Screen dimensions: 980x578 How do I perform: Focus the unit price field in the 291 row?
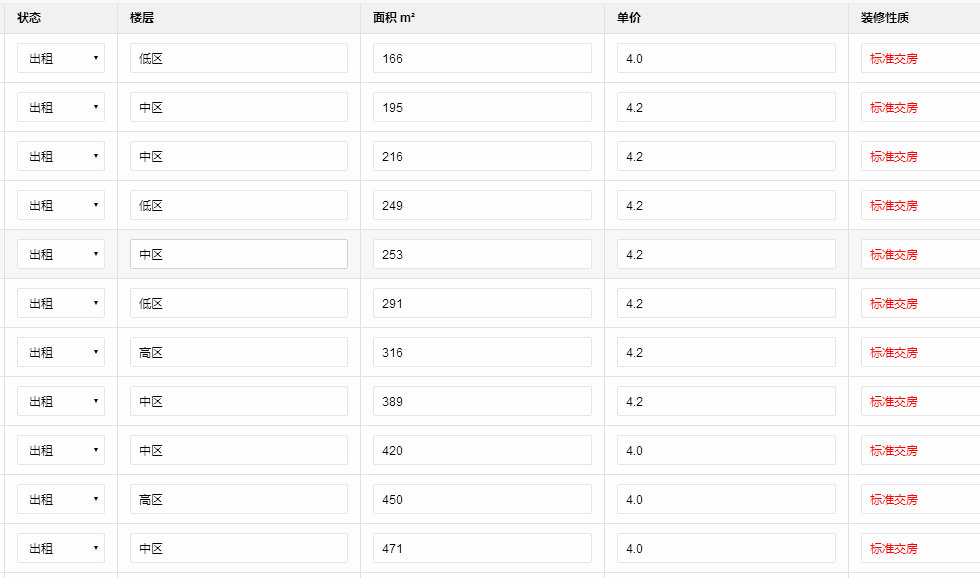[x=726, y=304]
